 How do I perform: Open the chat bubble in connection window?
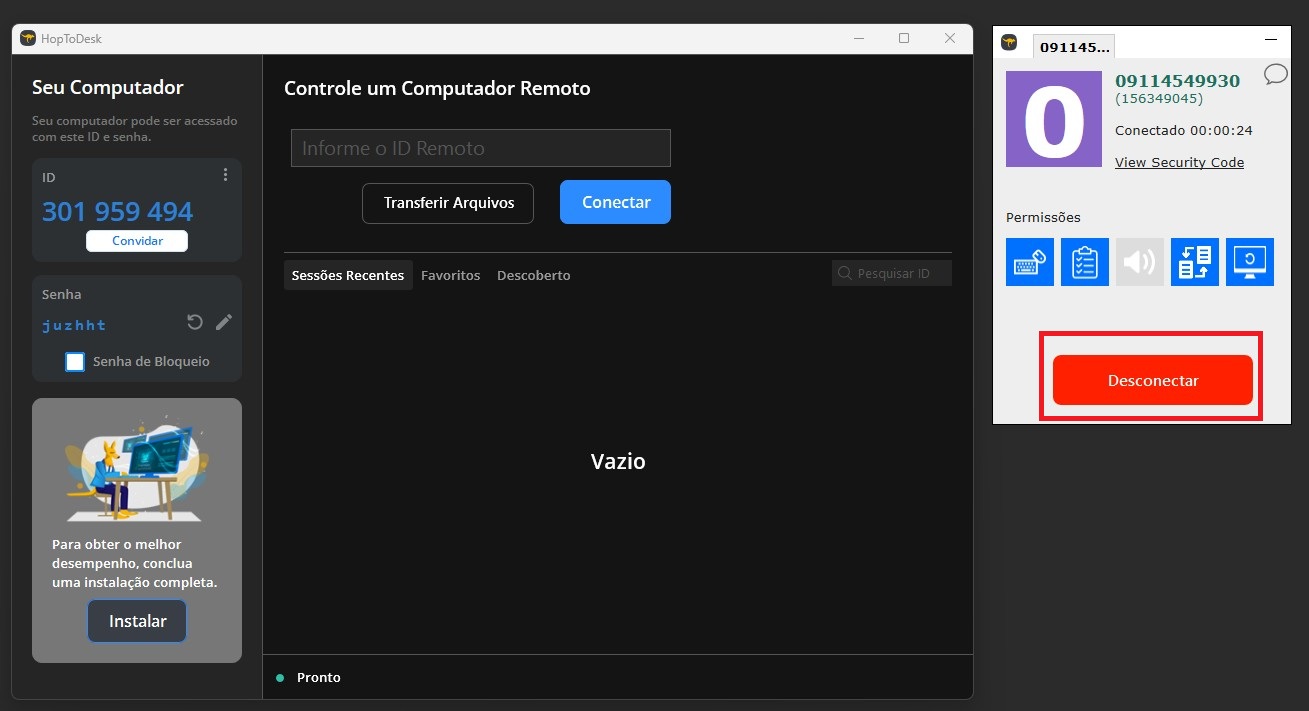pos(1275,74)
